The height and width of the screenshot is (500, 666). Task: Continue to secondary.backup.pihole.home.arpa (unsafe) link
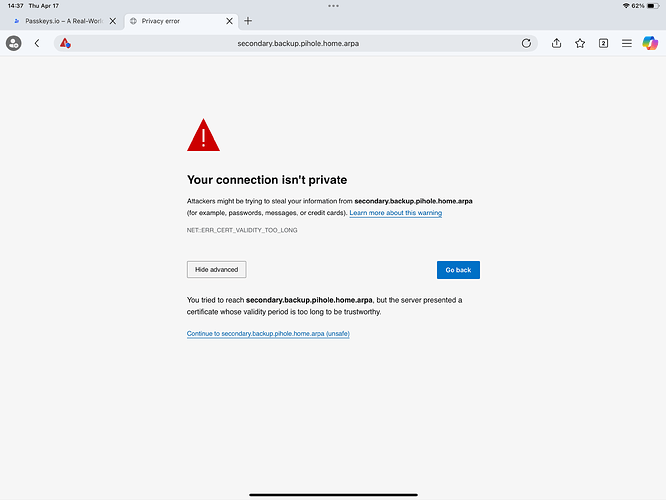(268, 333)
